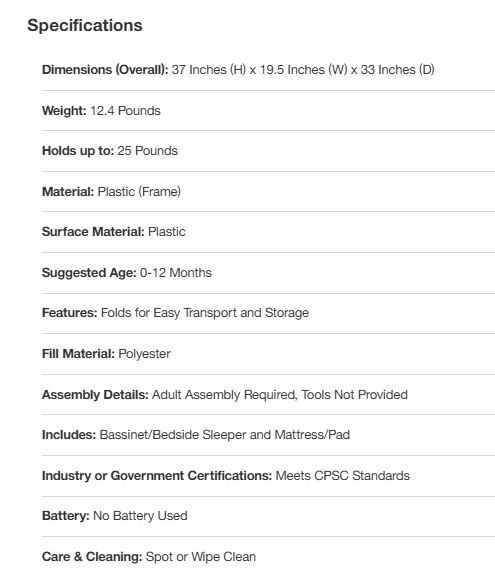Screen dimensions: 495x577
Task: Click the Material Plastic (Frame) line
Action: point(111,192)
